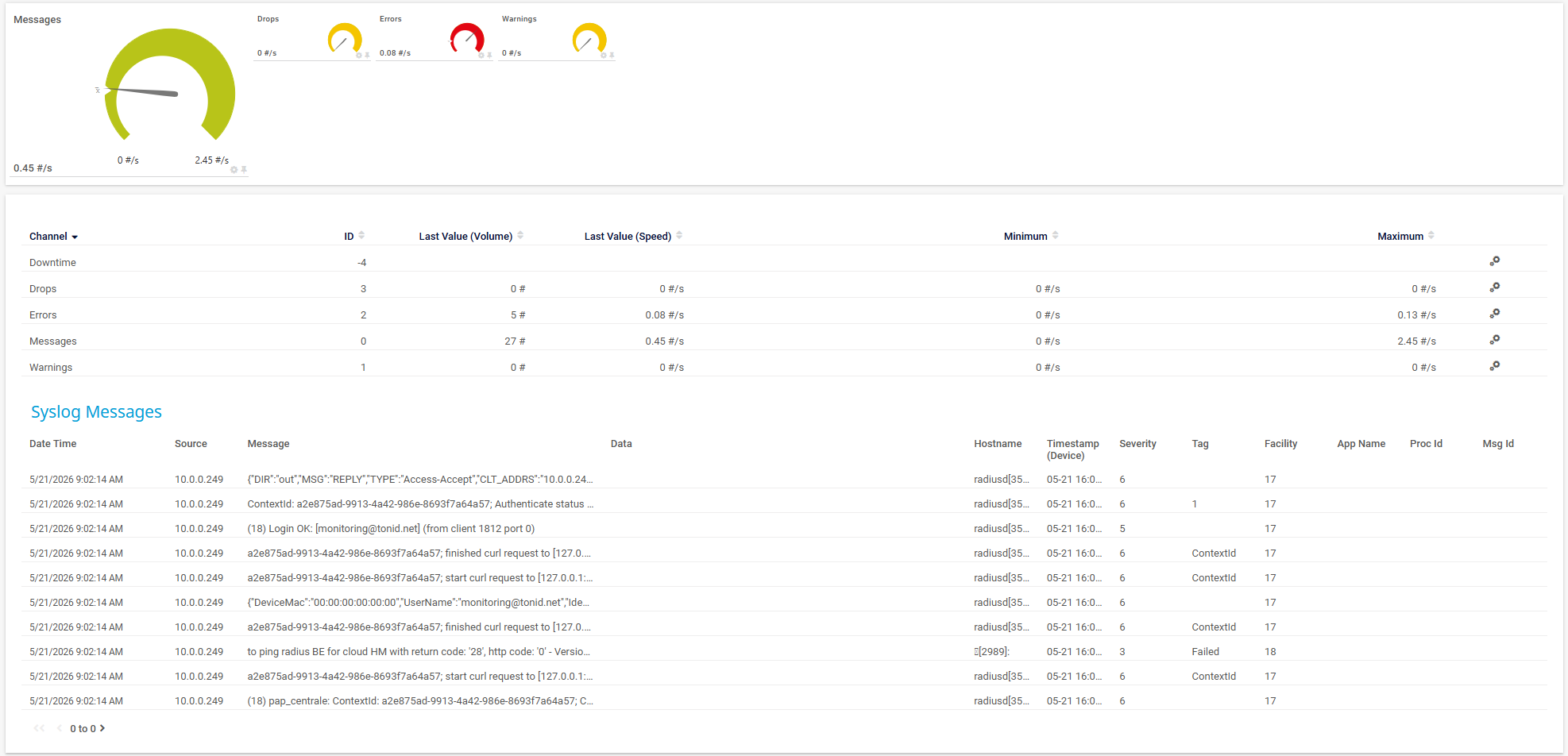Edit channel settings for Messages row
The height and width of the screenshot is (756, 1568).
click(x=1494, y=340)
